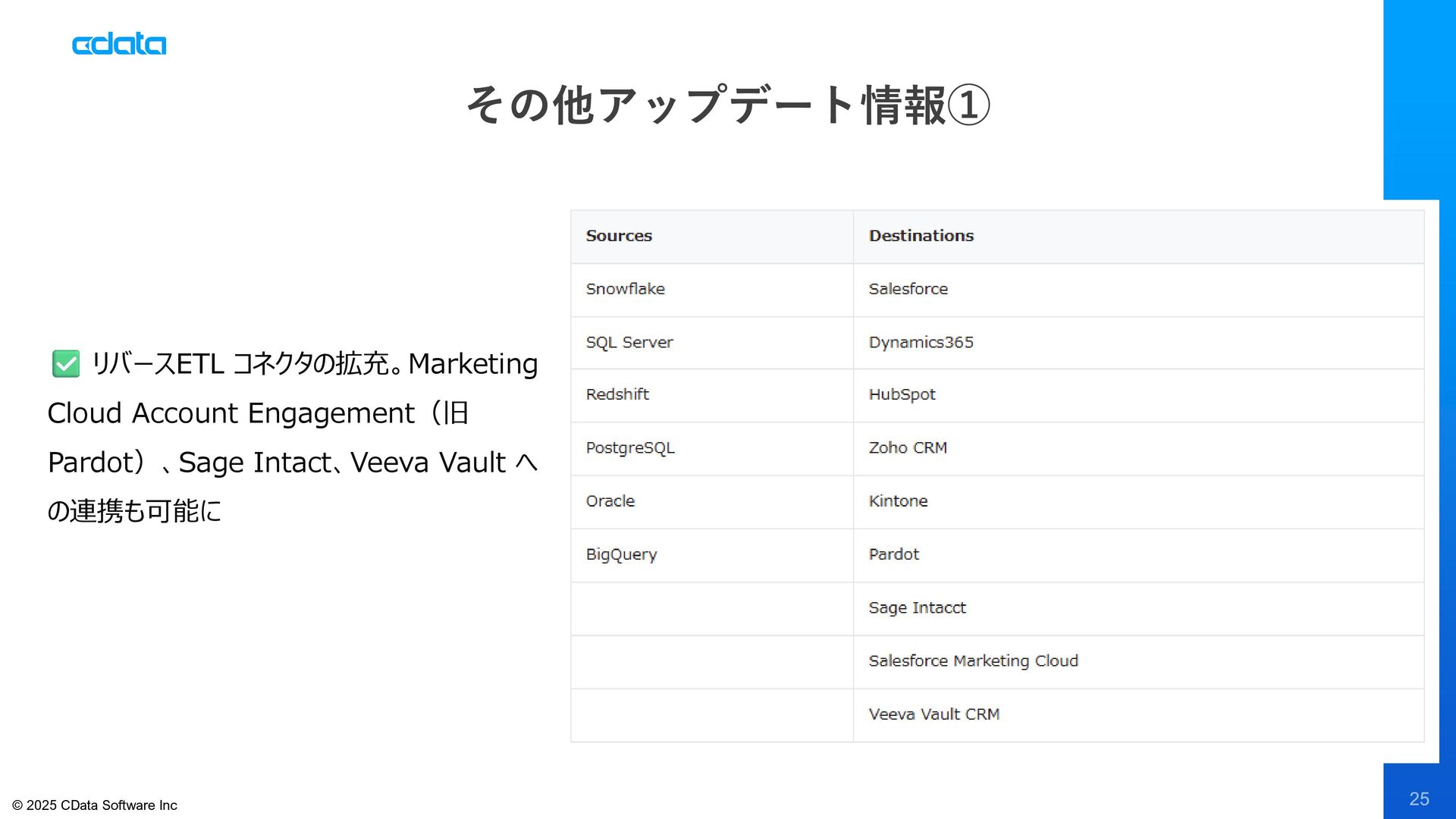The height and width of the screenshot is (819, 1456).
Task: Click the Kintone destination entry
Action: 898,501
